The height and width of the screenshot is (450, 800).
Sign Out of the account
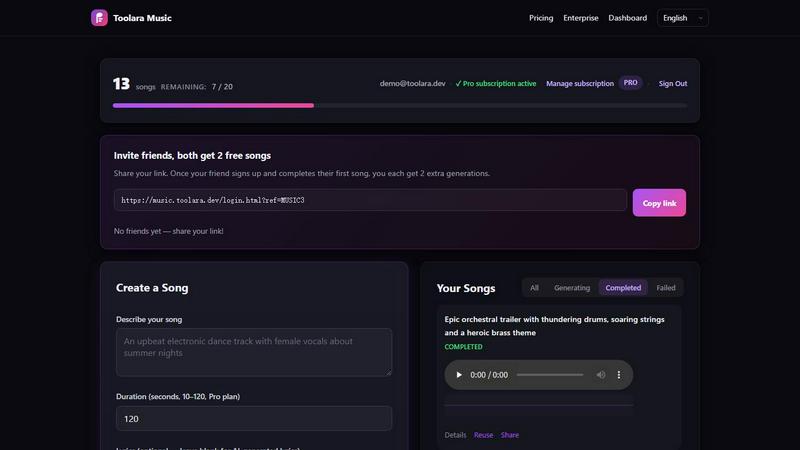672,84
